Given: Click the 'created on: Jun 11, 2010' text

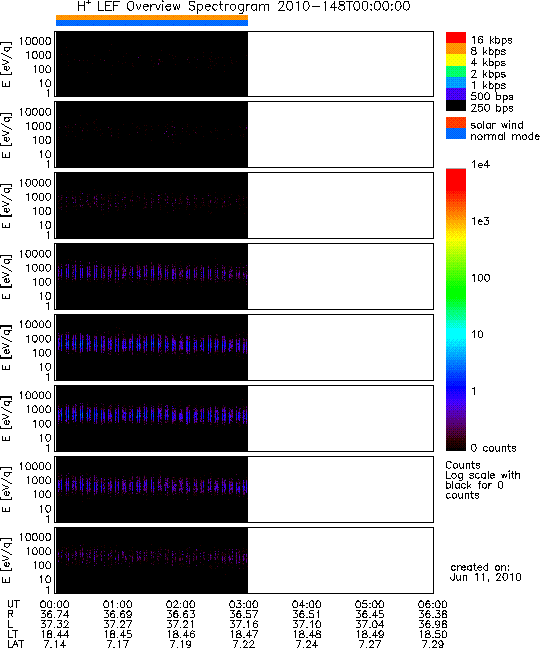Looking at the screenshot, I should pos(485,572).
